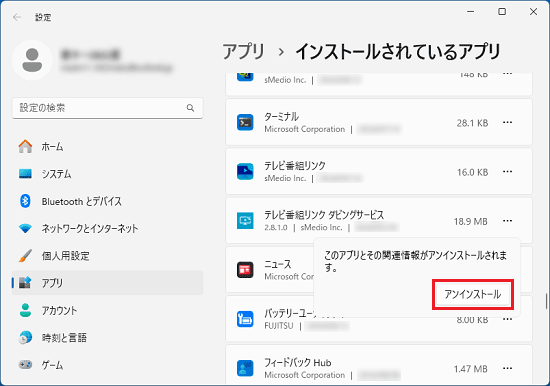
Task: Click the 1.47 MB size value
Action: (x=470, y=369)
